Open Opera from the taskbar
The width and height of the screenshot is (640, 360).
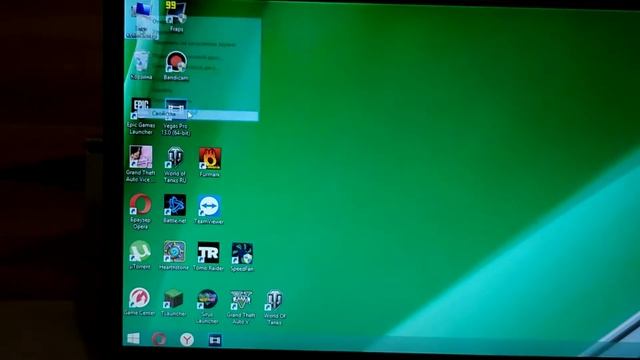point(159,339)
